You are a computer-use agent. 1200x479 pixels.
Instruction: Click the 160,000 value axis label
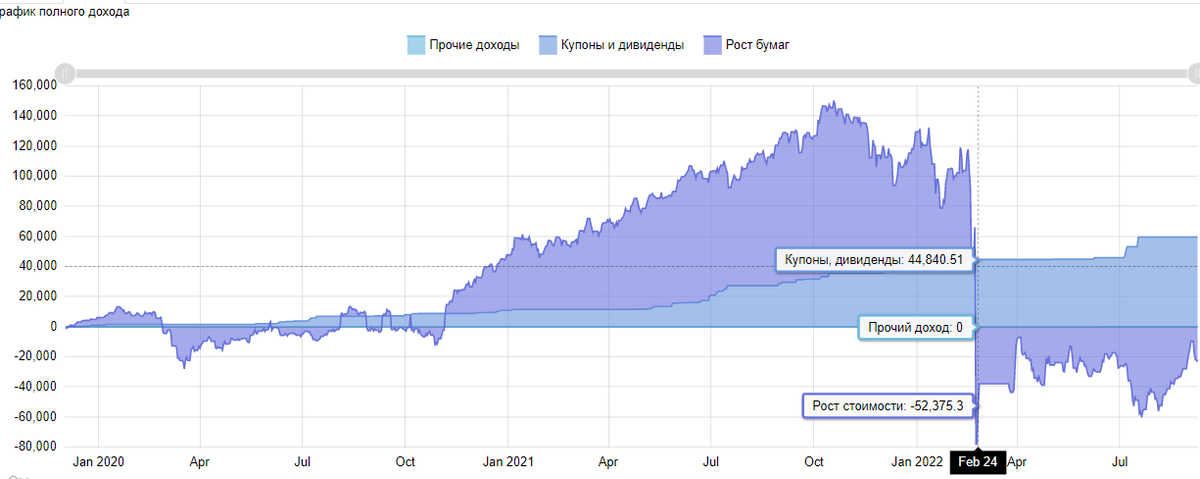pos(33,85)
